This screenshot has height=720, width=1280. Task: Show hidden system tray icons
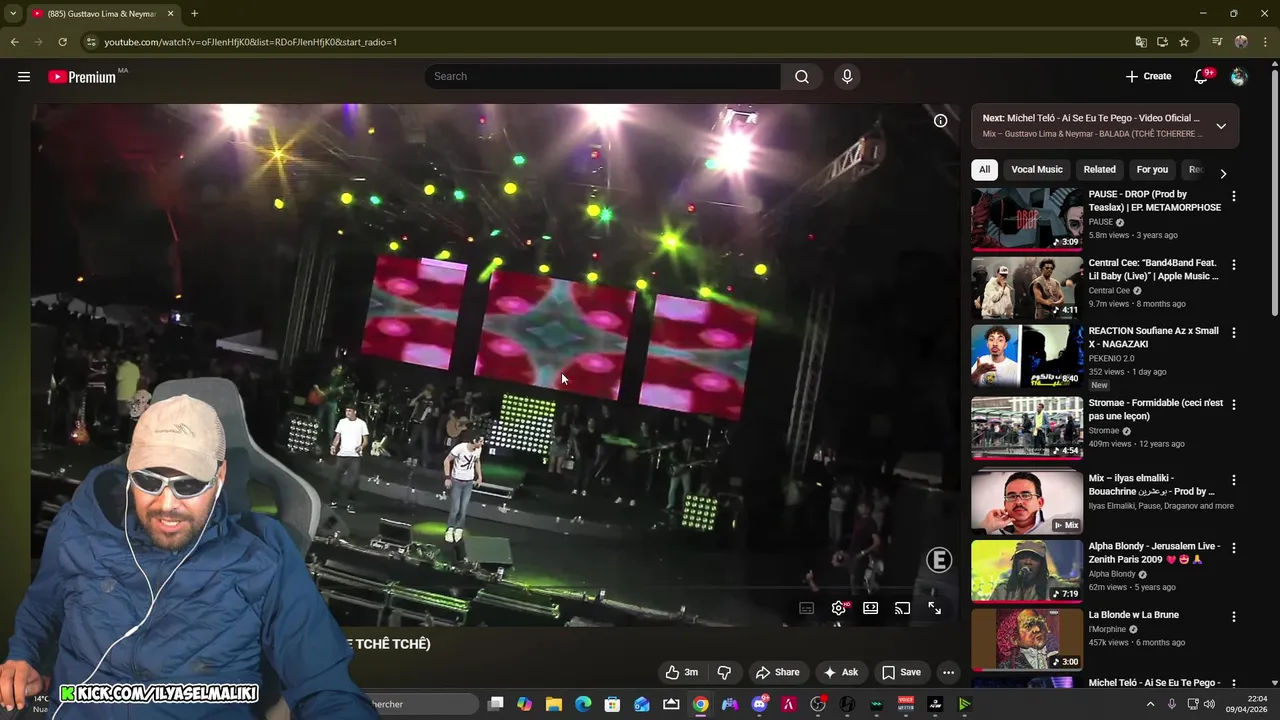click(1150, 704)
